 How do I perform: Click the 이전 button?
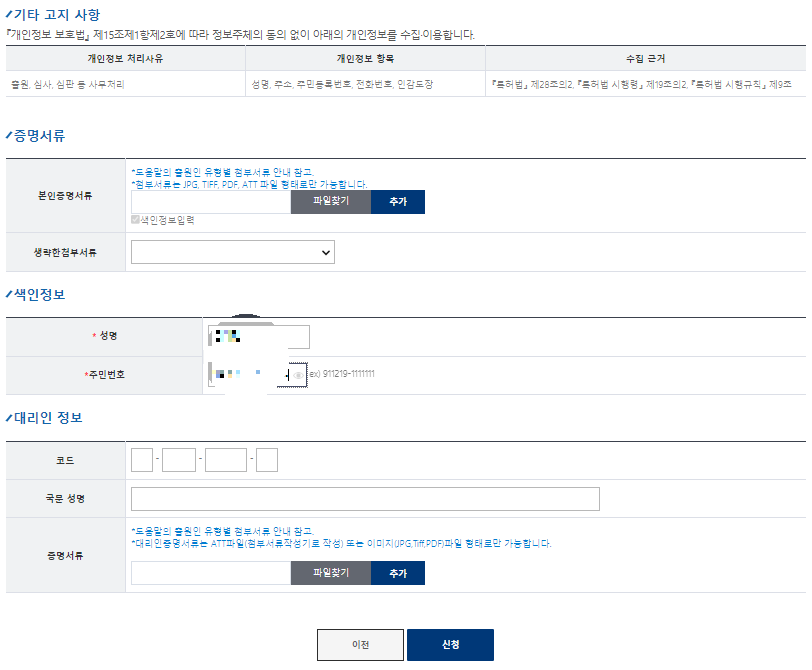click(x=360, y=645)
